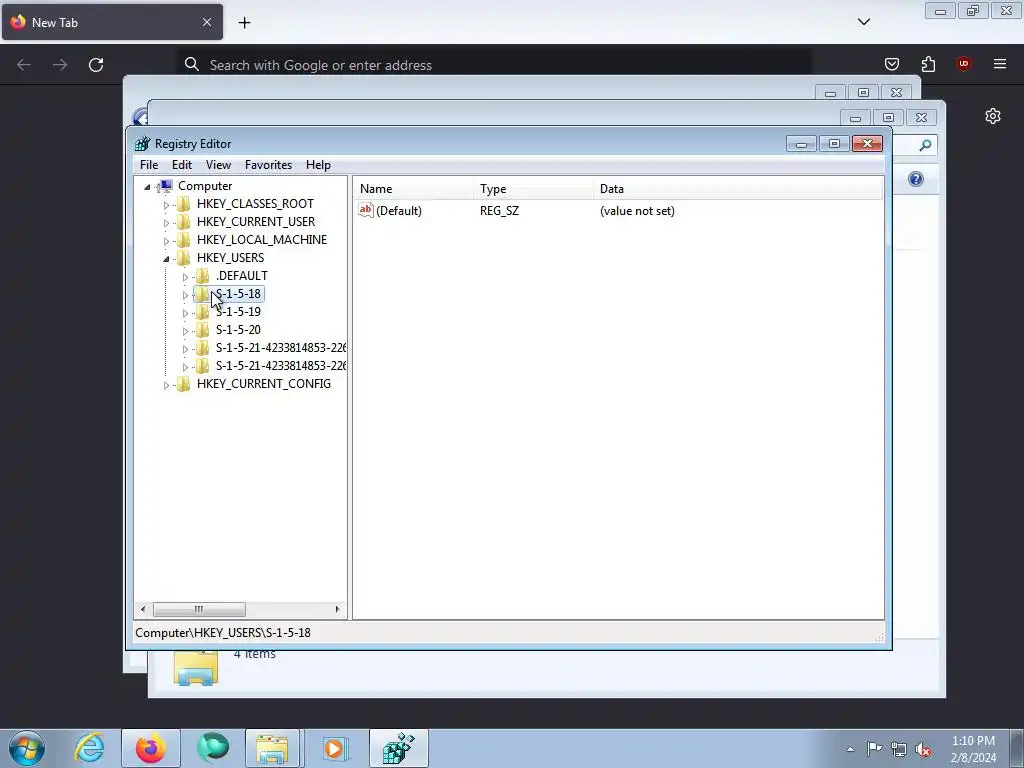Expand the HKEY_CURRENT_CONFIG key

[x=167, y=385]
